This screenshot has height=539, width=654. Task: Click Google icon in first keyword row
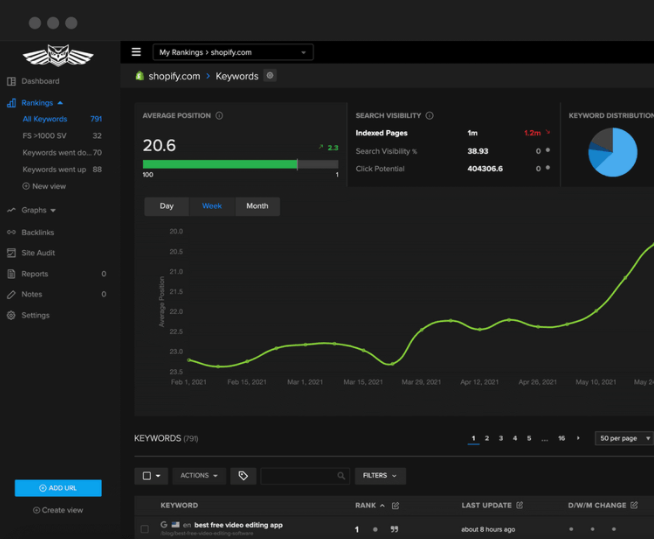pyautogui.click(x=164, y=525)
